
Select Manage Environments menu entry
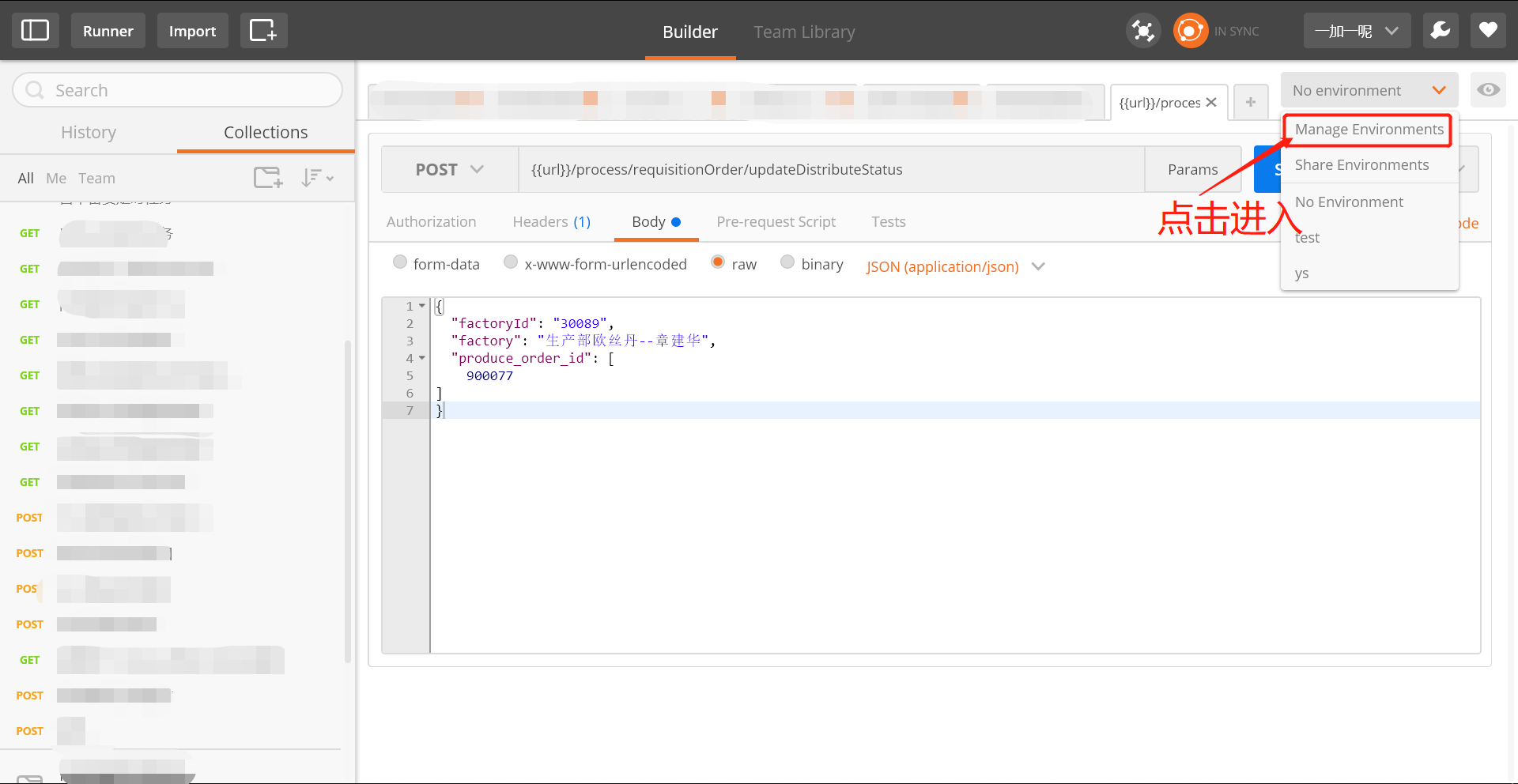(1369, 130)
